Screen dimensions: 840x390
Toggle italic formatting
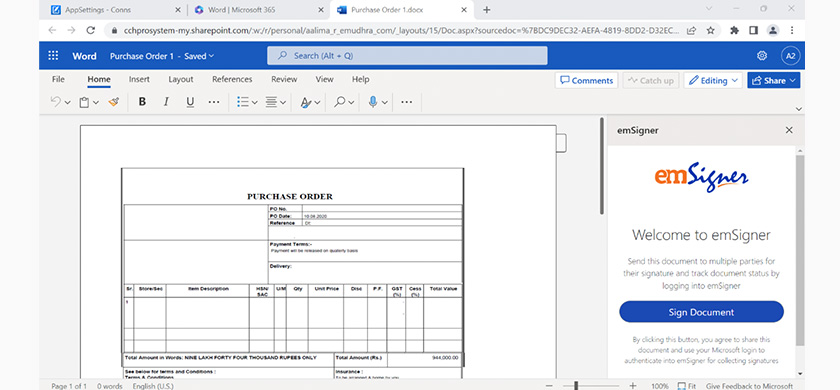pos(166,102)
